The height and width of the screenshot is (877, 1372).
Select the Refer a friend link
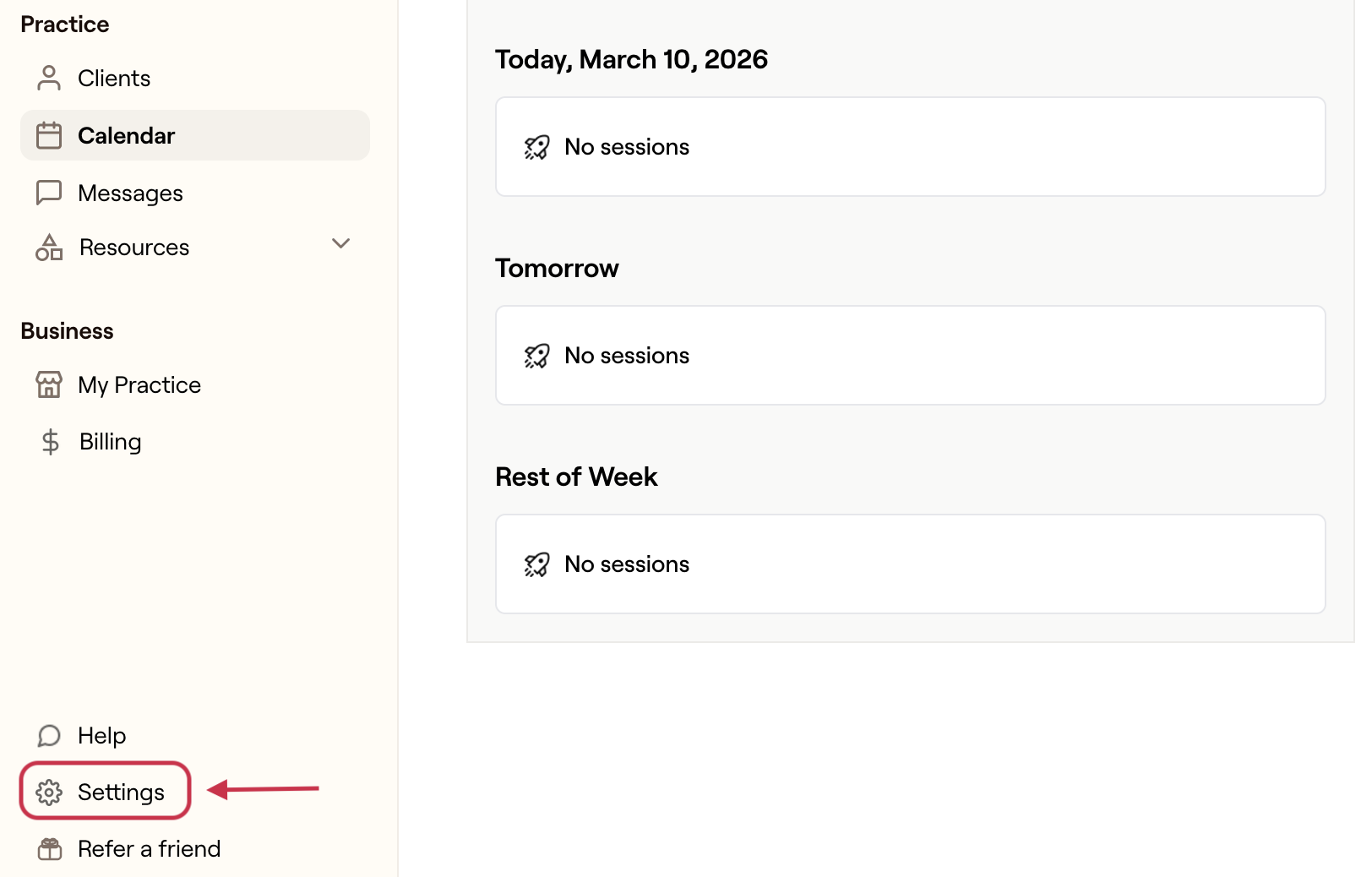[x=149, y=849]
